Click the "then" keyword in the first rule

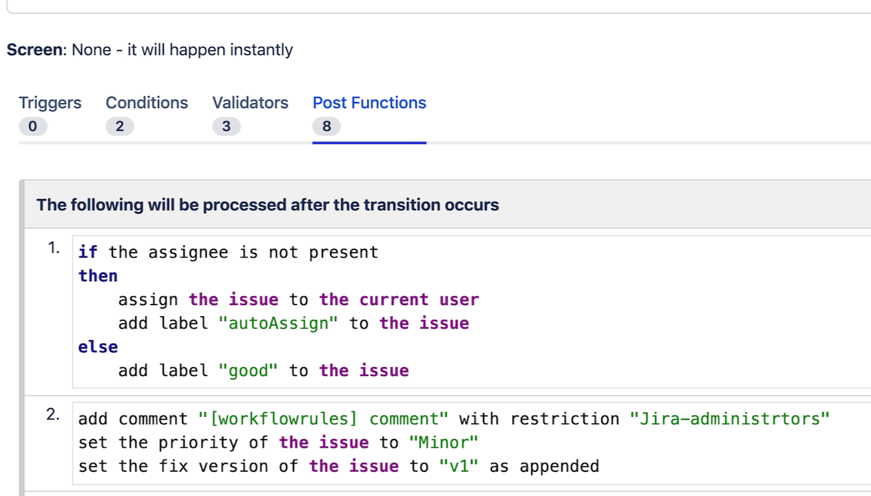tap(98, 276)
